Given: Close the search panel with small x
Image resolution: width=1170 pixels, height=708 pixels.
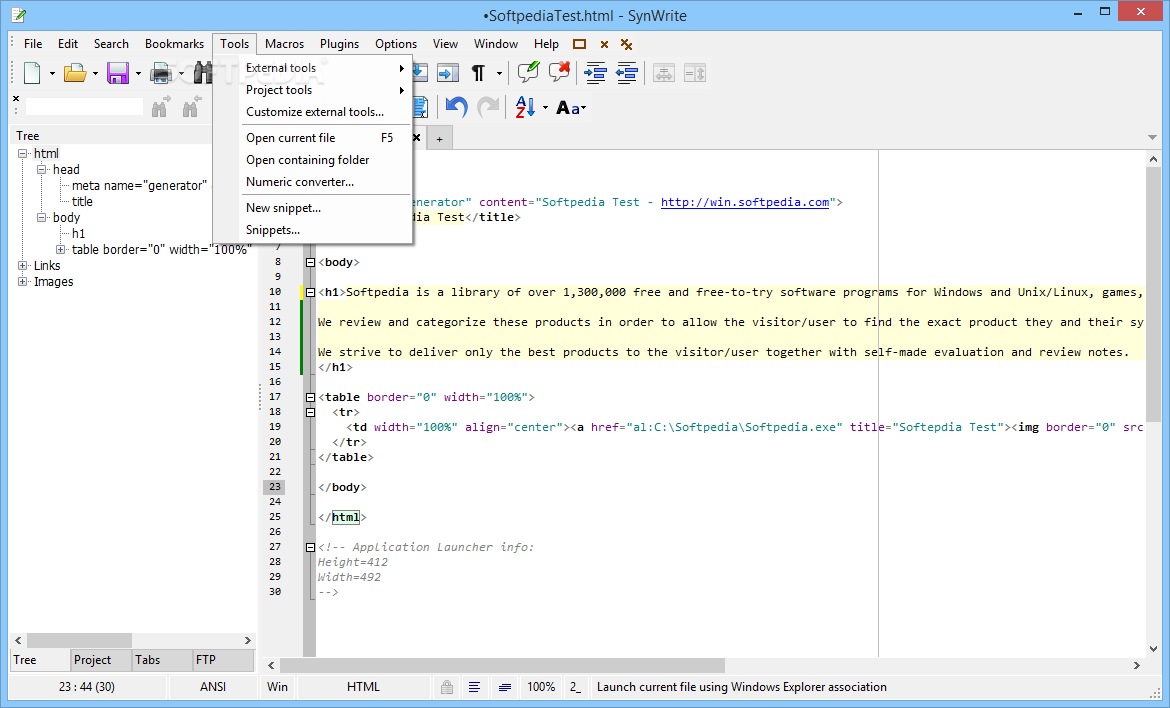Looking at the screenshot, I should [16, 98].
